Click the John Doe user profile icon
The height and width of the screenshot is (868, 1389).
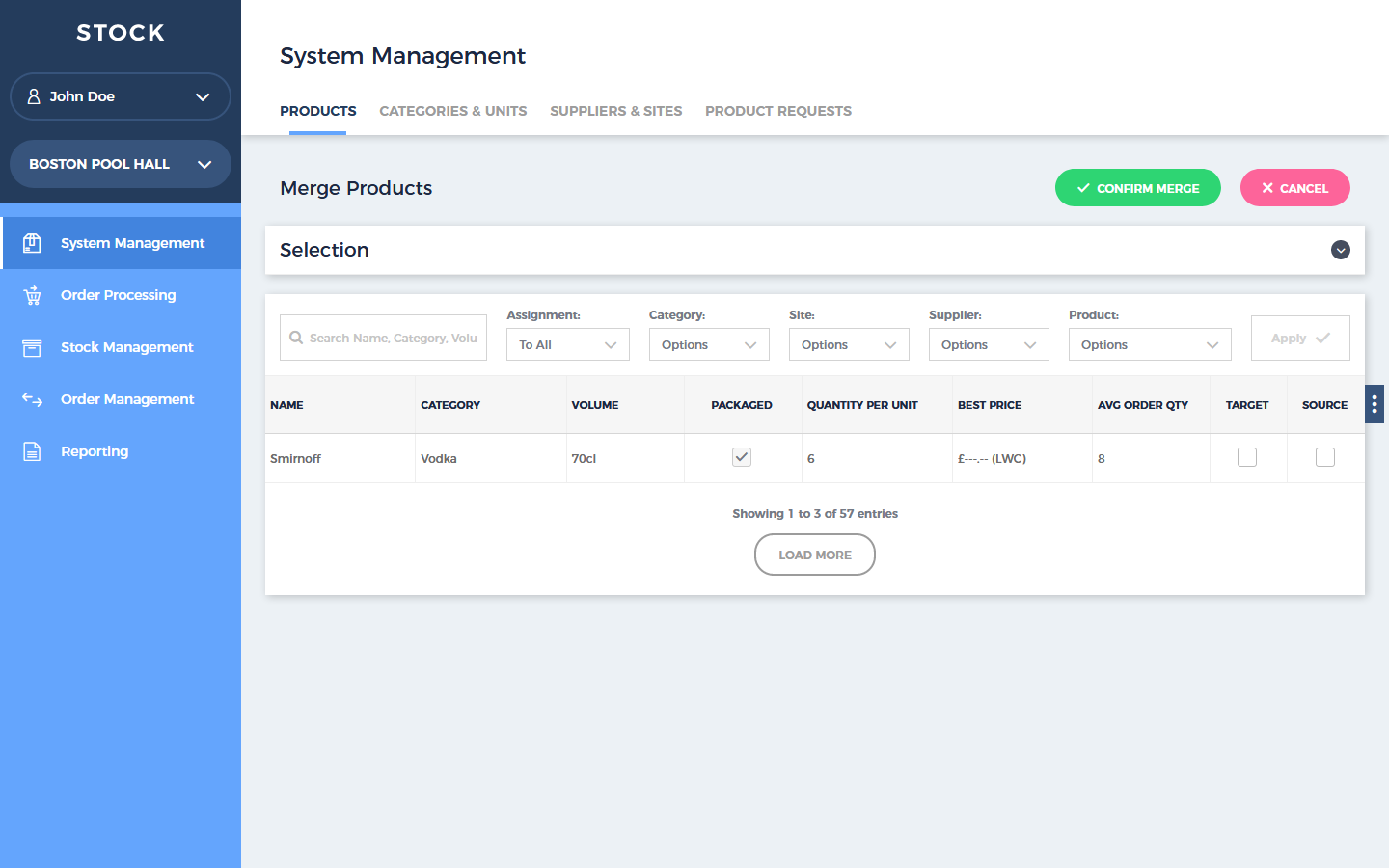34,96
